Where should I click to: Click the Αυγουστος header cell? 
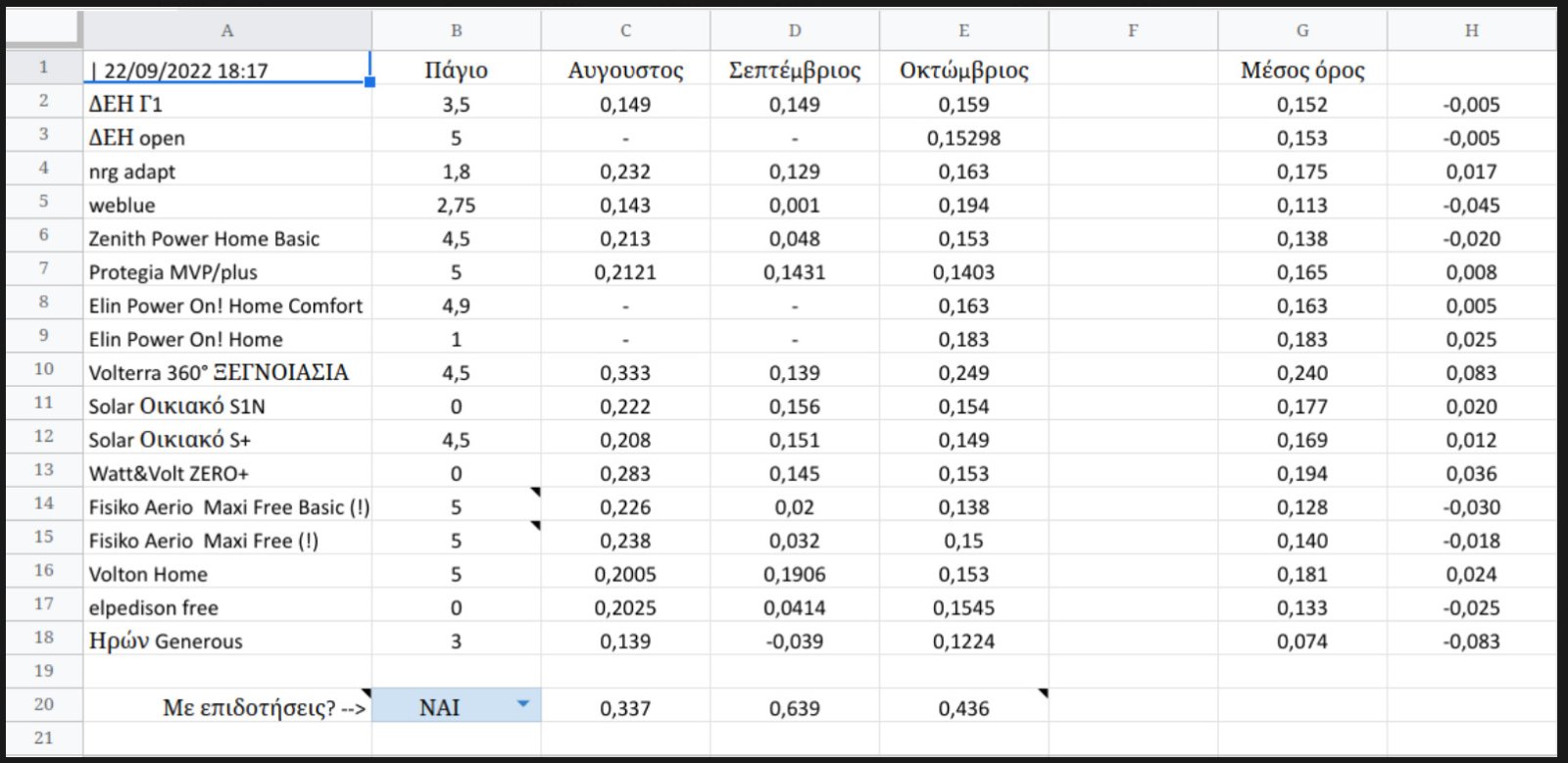[x=625, y=70]
